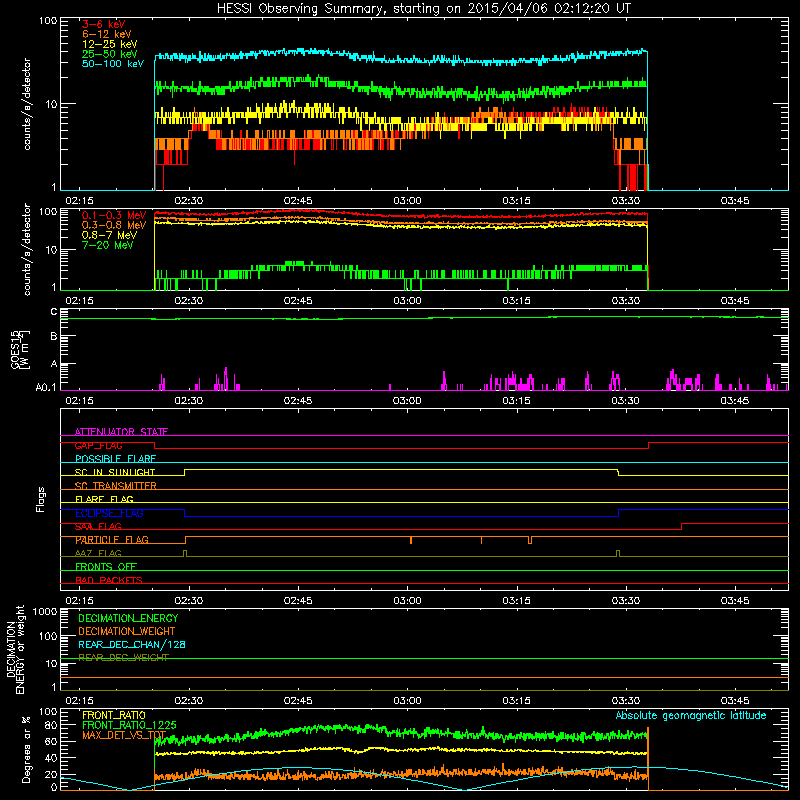800x800 pixels.
Task: Click the 02:15 tick under the MeV panel
Action: (80, 301)
